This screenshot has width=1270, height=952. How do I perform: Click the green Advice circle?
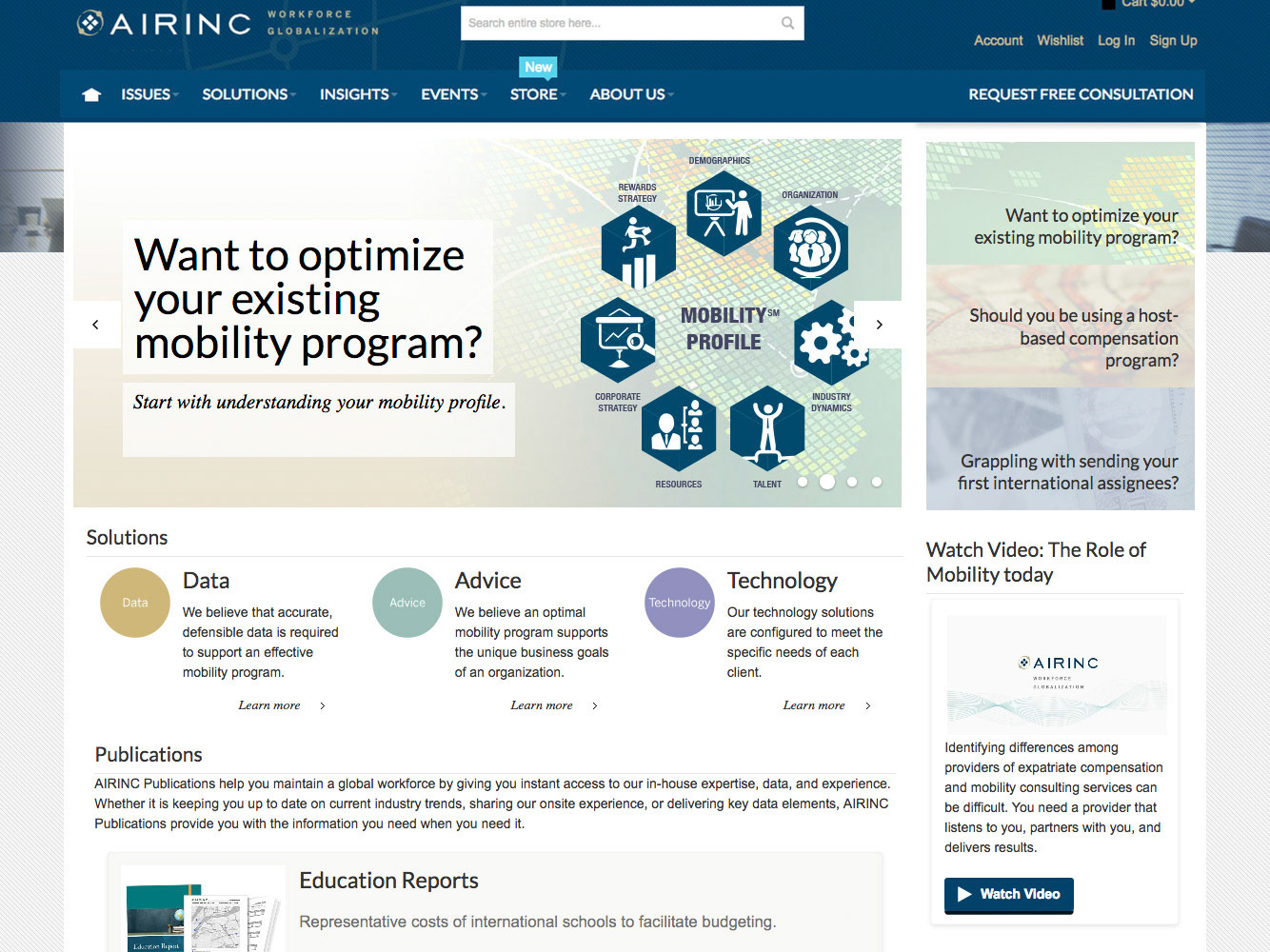(407, 603)
